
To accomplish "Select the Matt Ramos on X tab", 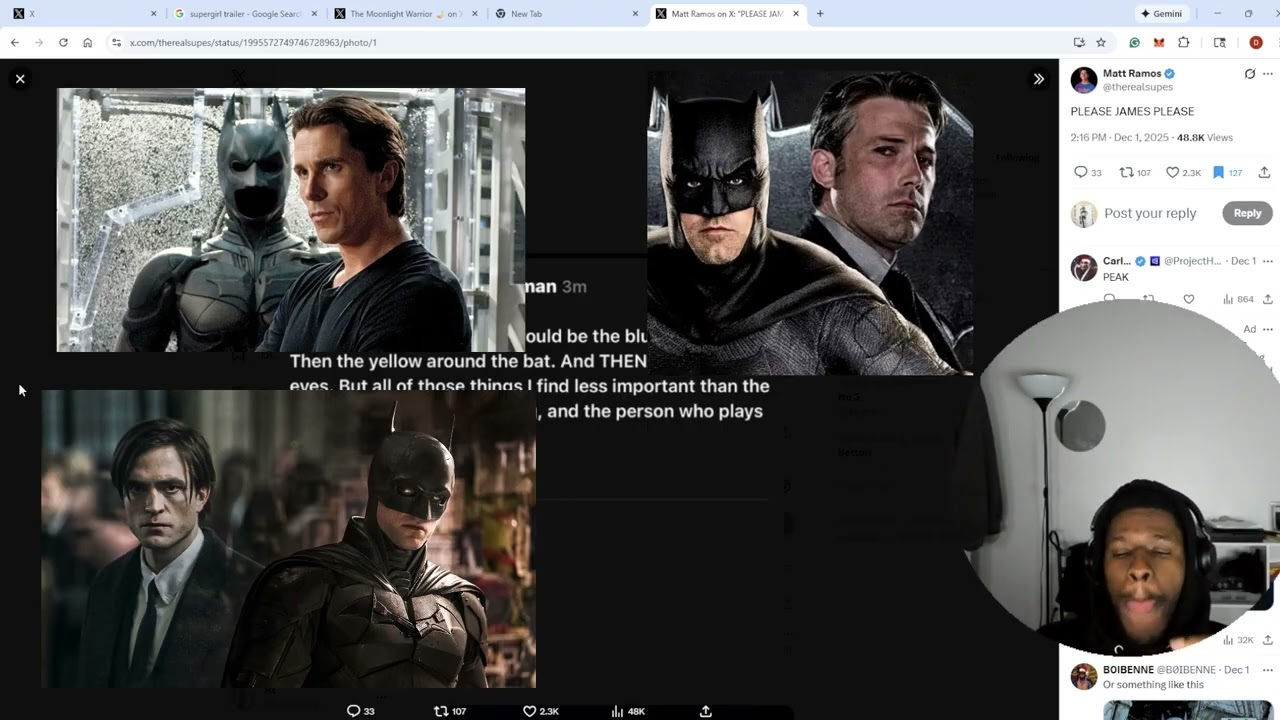I will 727,14.
